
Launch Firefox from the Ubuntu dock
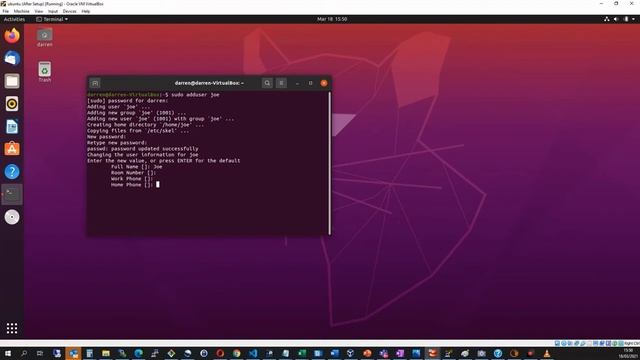12,36
